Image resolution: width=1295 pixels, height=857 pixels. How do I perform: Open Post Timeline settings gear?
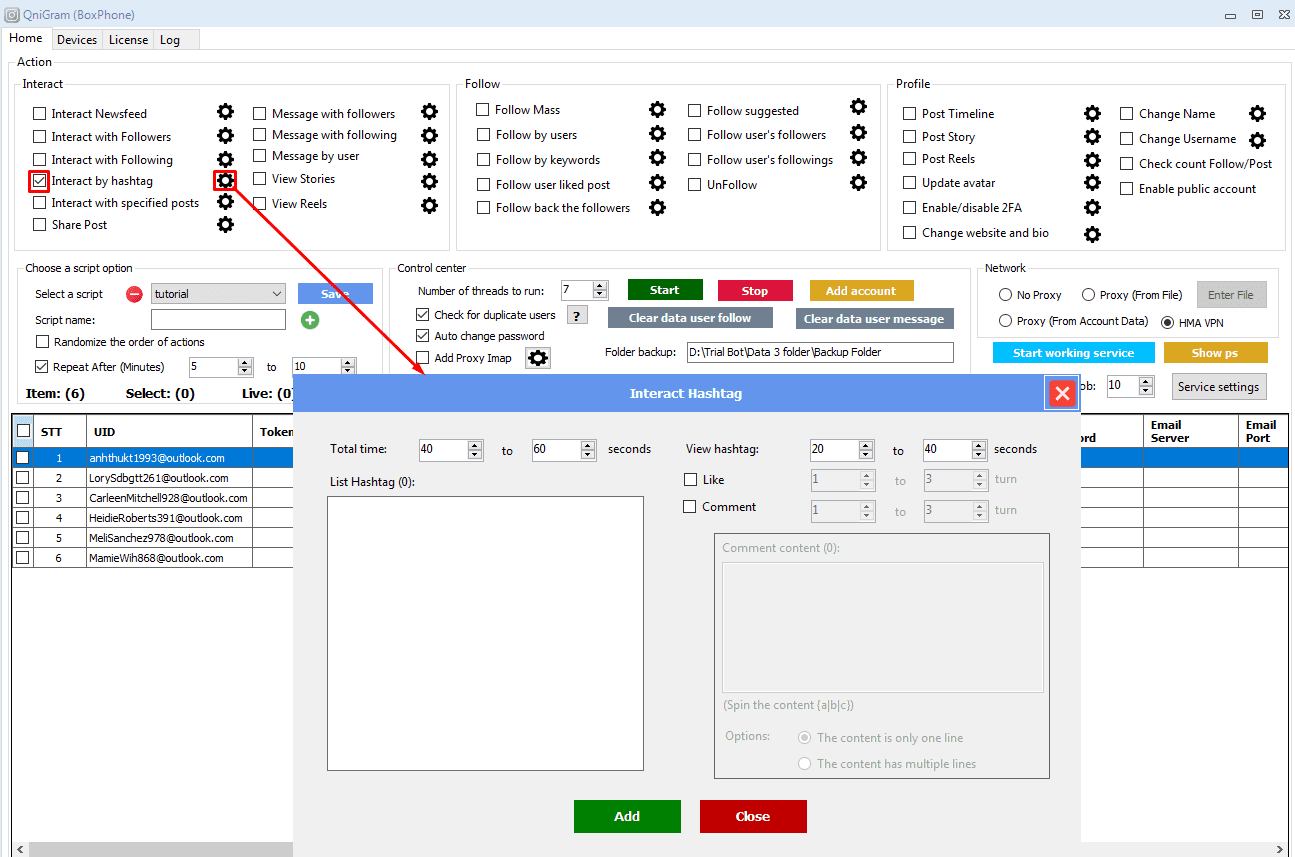click(1092, 114)
